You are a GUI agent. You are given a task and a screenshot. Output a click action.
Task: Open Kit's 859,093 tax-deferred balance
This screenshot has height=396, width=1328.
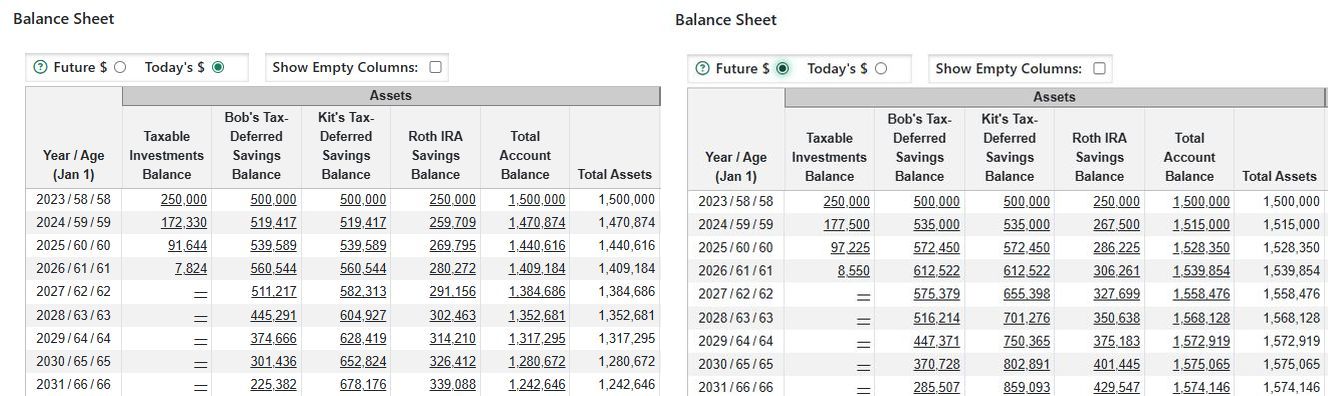[1027, 387]
